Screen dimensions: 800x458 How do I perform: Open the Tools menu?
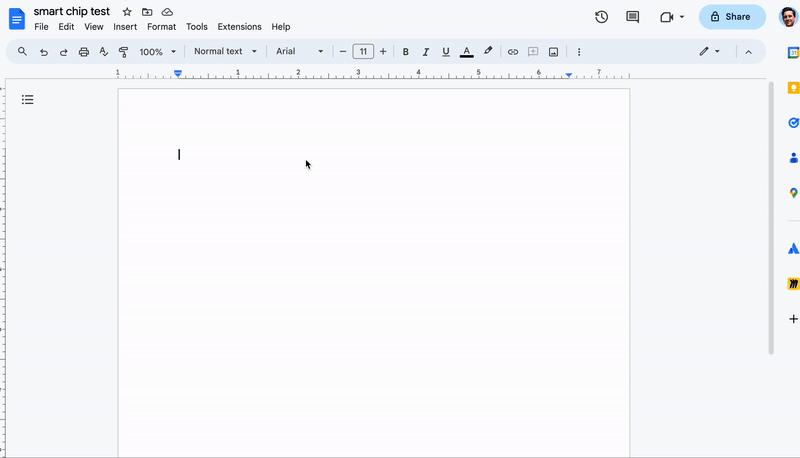coord(196,27)
